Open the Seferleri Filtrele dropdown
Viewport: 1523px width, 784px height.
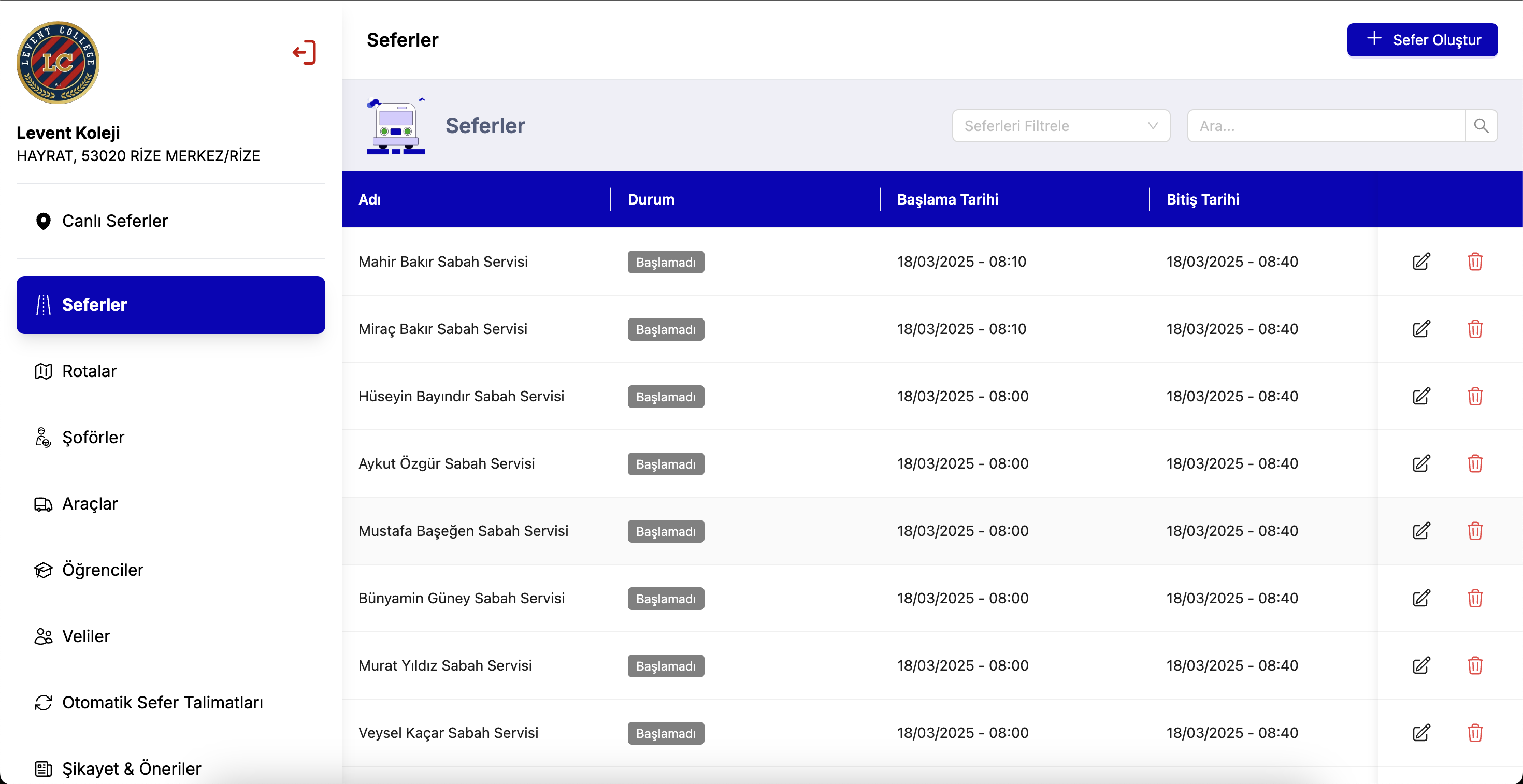coord(1061,126)
